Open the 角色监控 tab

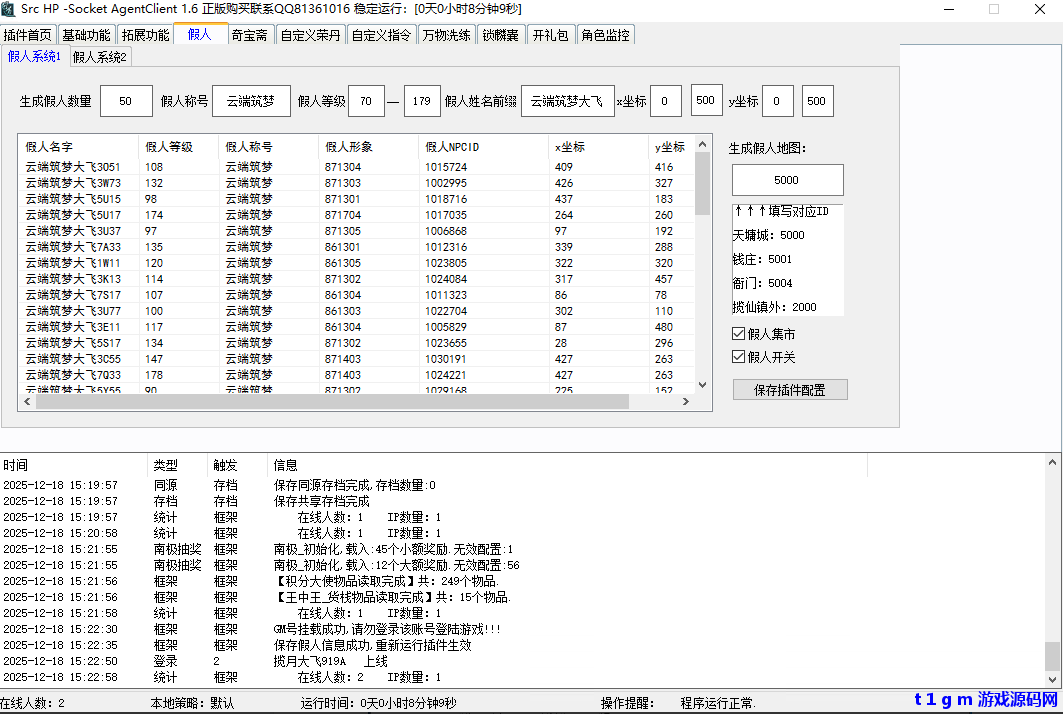point(605,33)
